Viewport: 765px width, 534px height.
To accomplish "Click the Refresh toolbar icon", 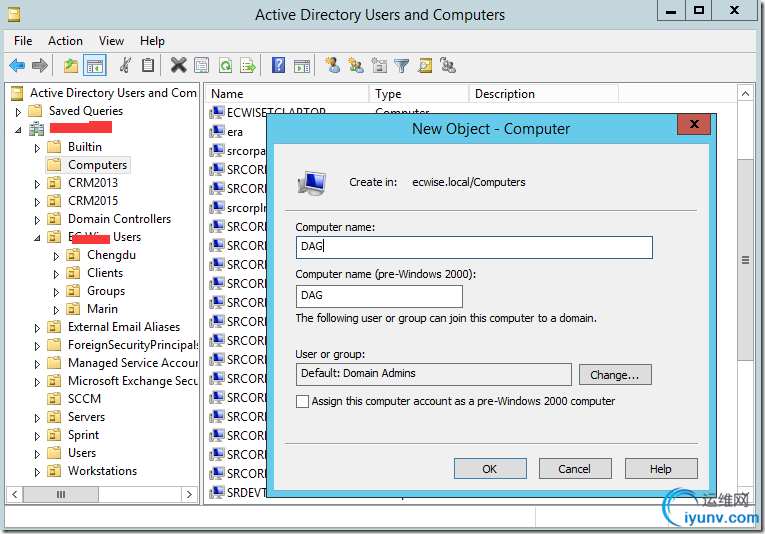I will point(225,65).
